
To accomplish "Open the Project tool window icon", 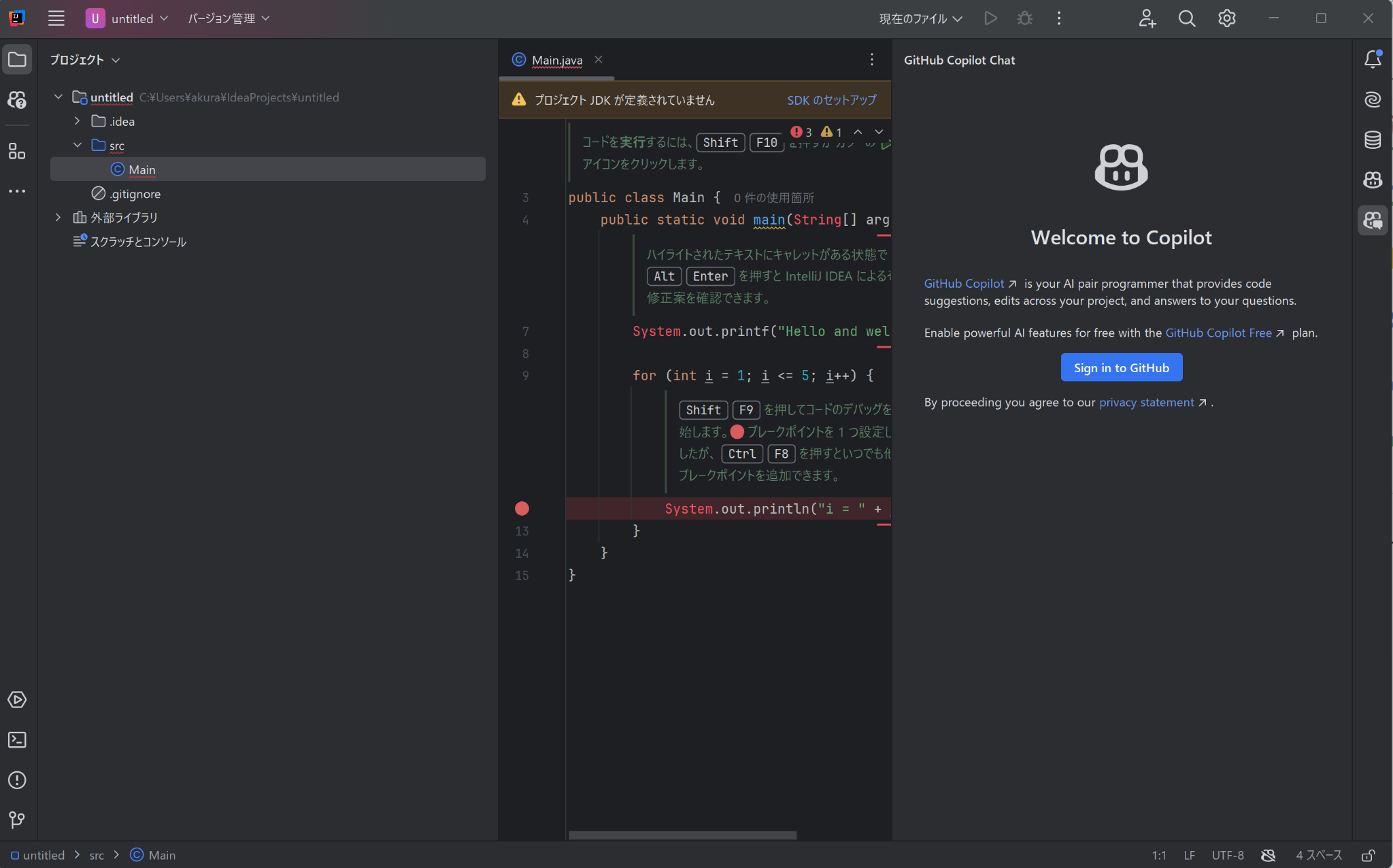I will click(x=17, y=60).
